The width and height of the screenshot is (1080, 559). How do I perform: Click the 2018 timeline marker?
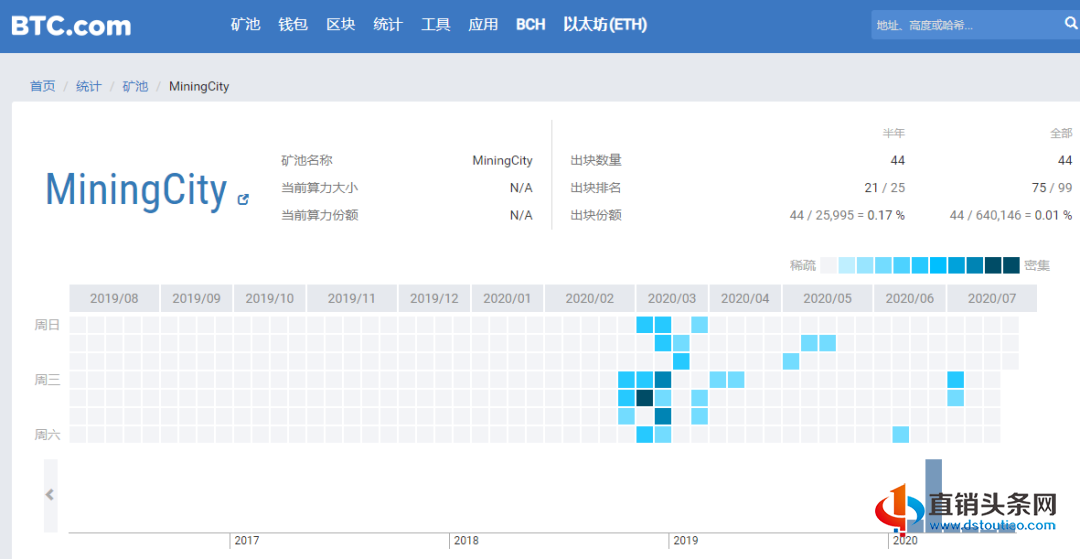click(466, 540)
